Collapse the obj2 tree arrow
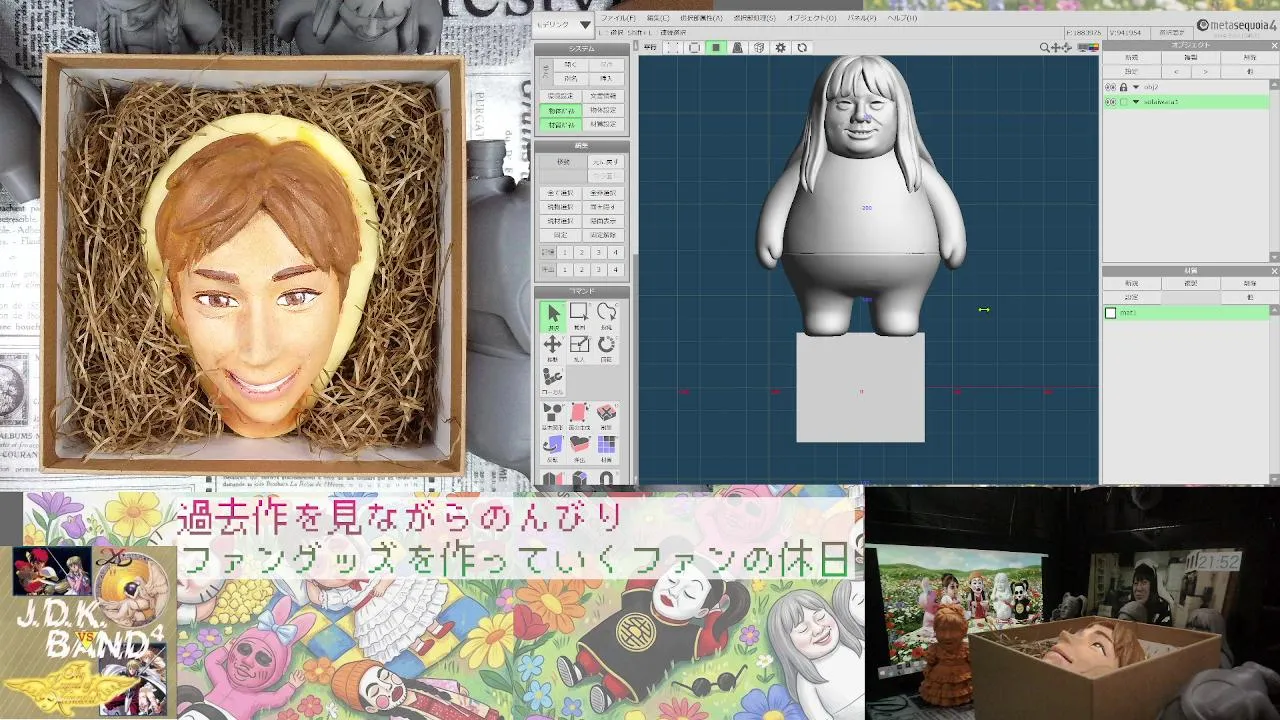 click(x=1136, y=87)
